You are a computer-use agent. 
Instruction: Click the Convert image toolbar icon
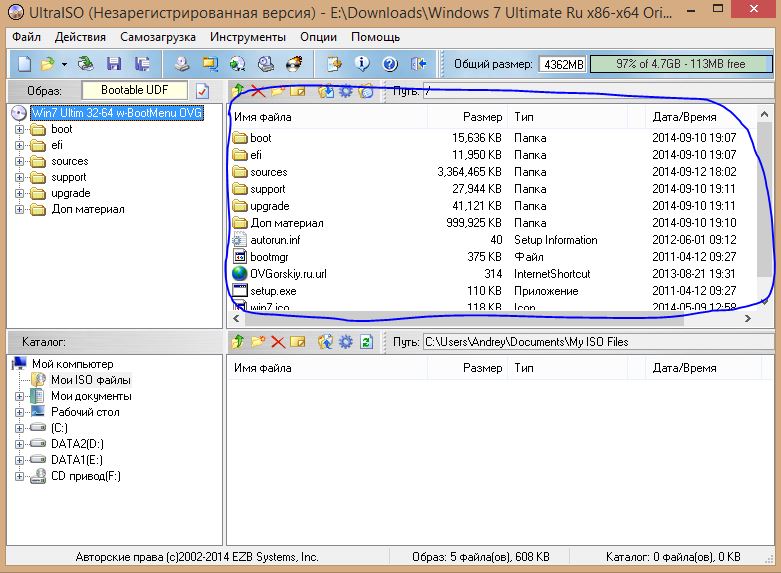[x=210, y=64]
